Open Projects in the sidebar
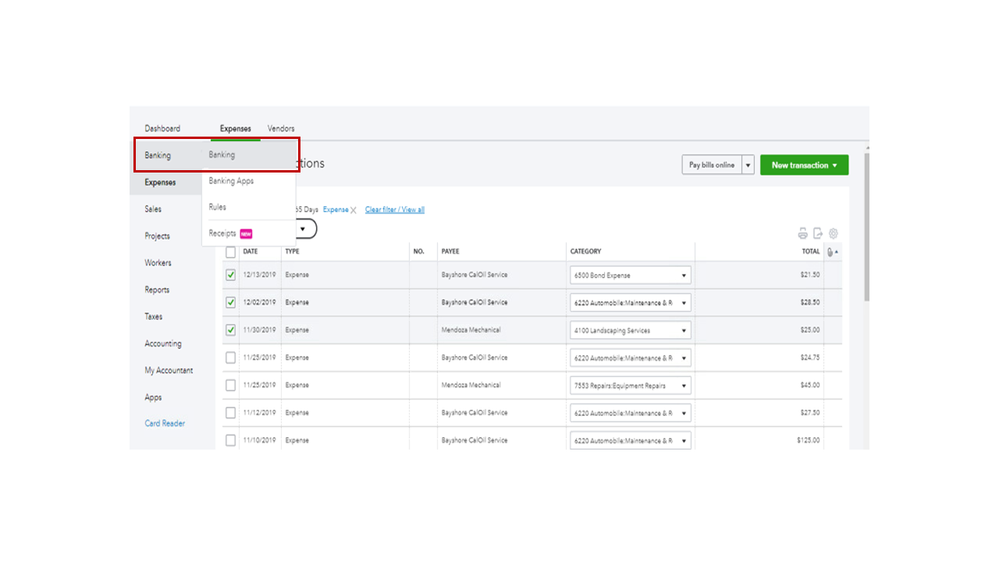 157,236
